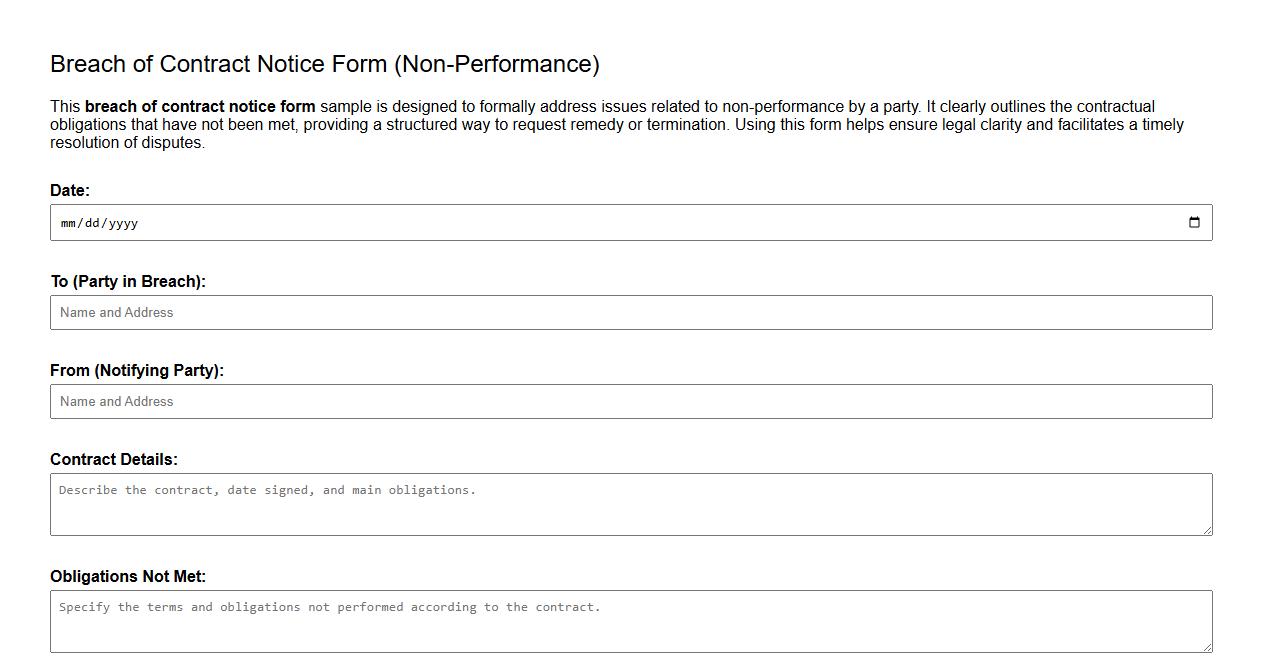
Task: Click the Contract Details label
Action: (x=113, y=459)
